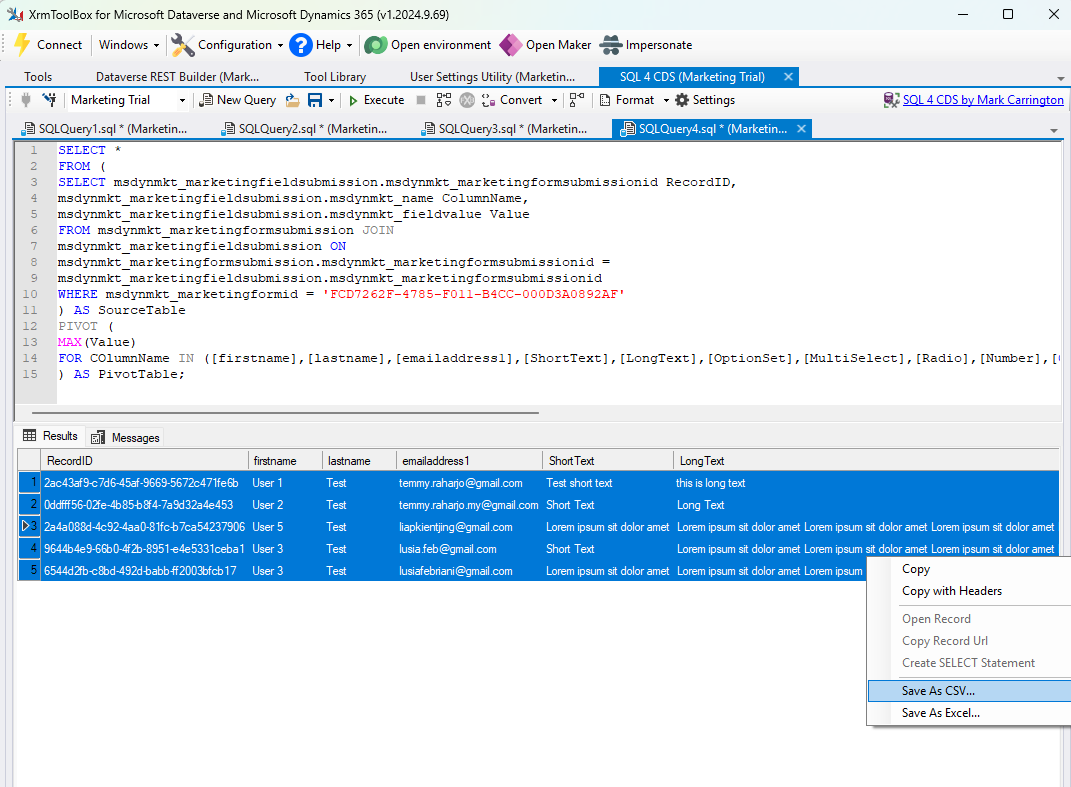Screen dimensions: 1071x787
Task: Click the Help question mark icon
Action: pyautogui.click(x=301, y=45)
